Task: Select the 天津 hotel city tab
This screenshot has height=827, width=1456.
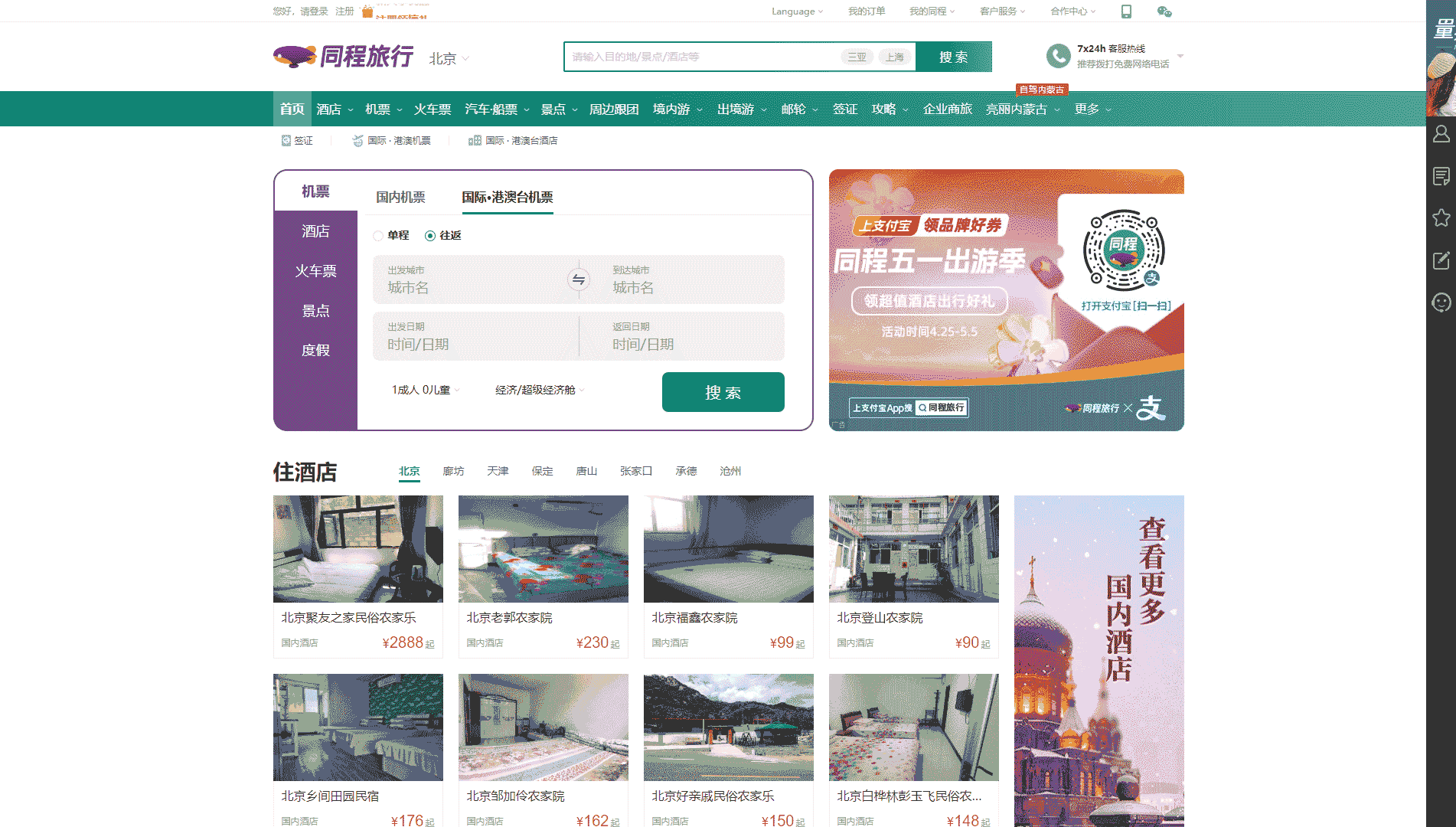Action: [498, 471]
